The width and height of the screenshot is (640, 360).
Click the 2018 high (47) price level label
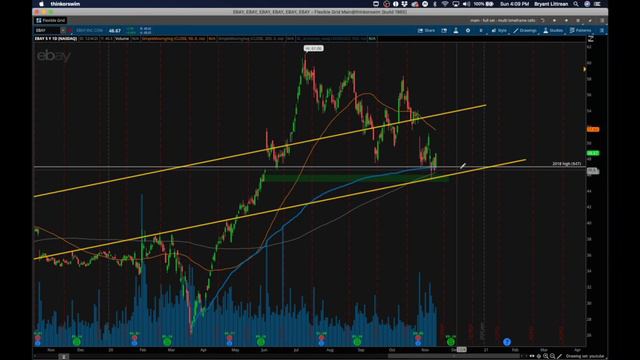coord(567,164)
